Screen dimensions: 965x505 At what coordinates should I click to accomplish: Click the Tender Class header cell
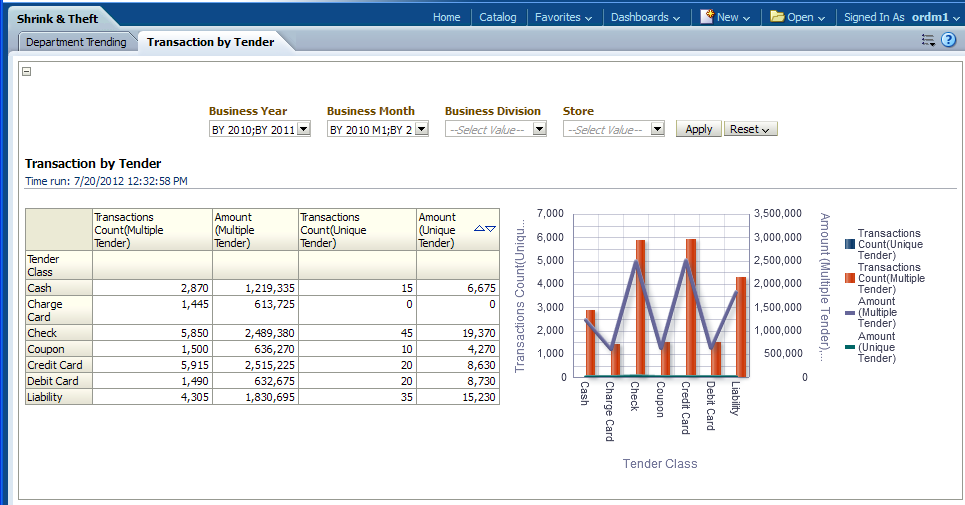(58, 266)
